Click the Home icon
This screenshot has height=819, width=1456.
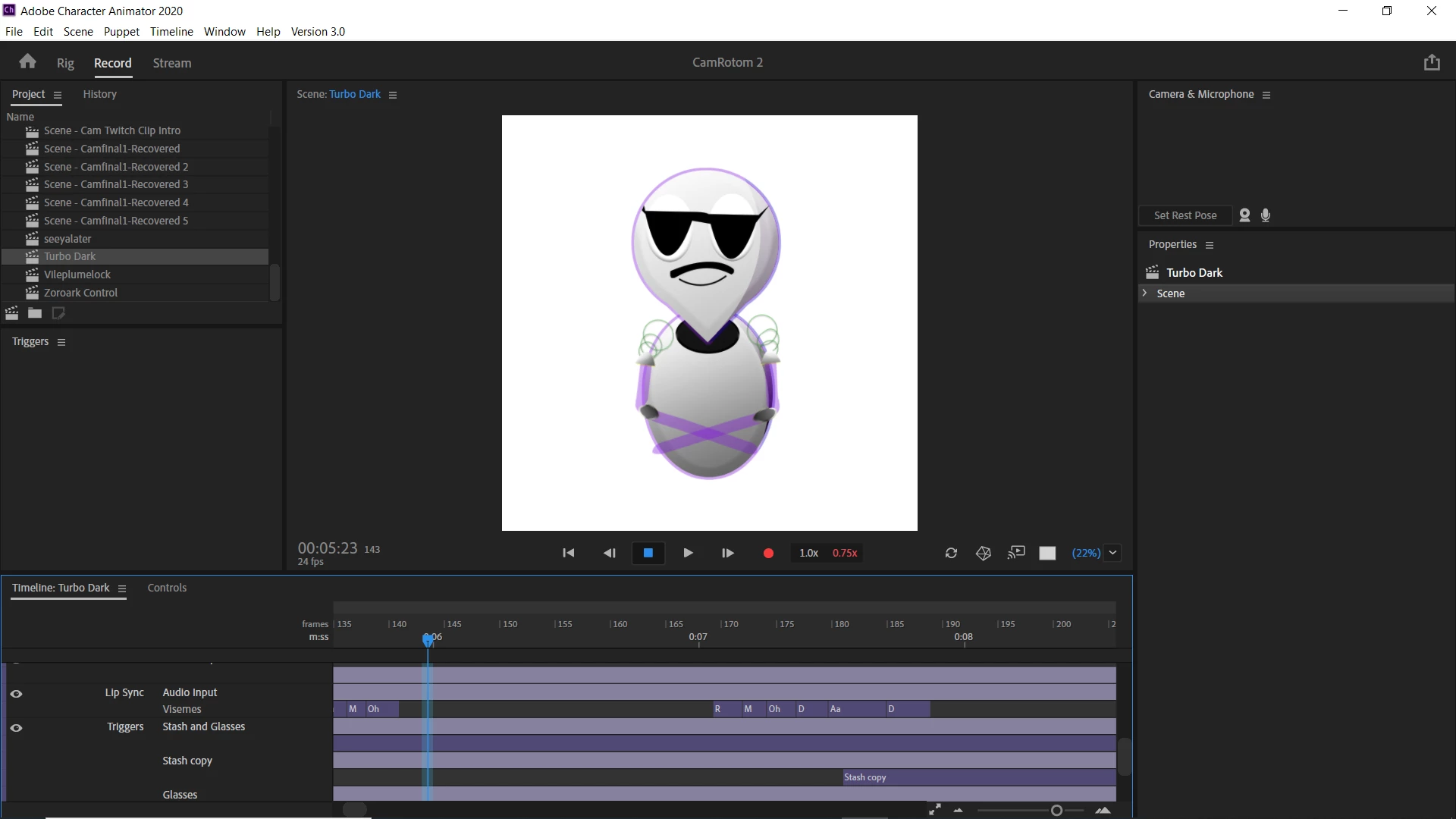(28, 62)
